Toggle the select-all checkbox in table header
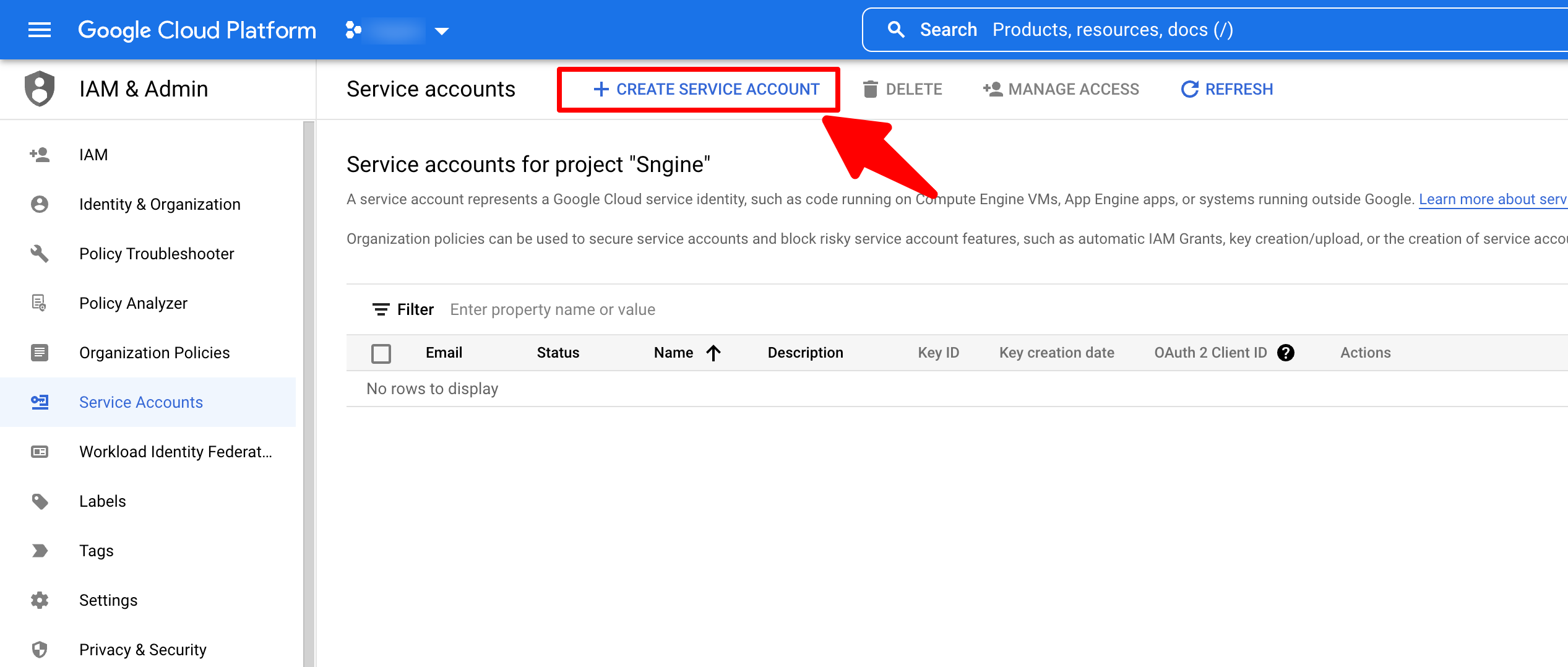The width and height of the screenshot is (1568, 667). coord(381,353)
